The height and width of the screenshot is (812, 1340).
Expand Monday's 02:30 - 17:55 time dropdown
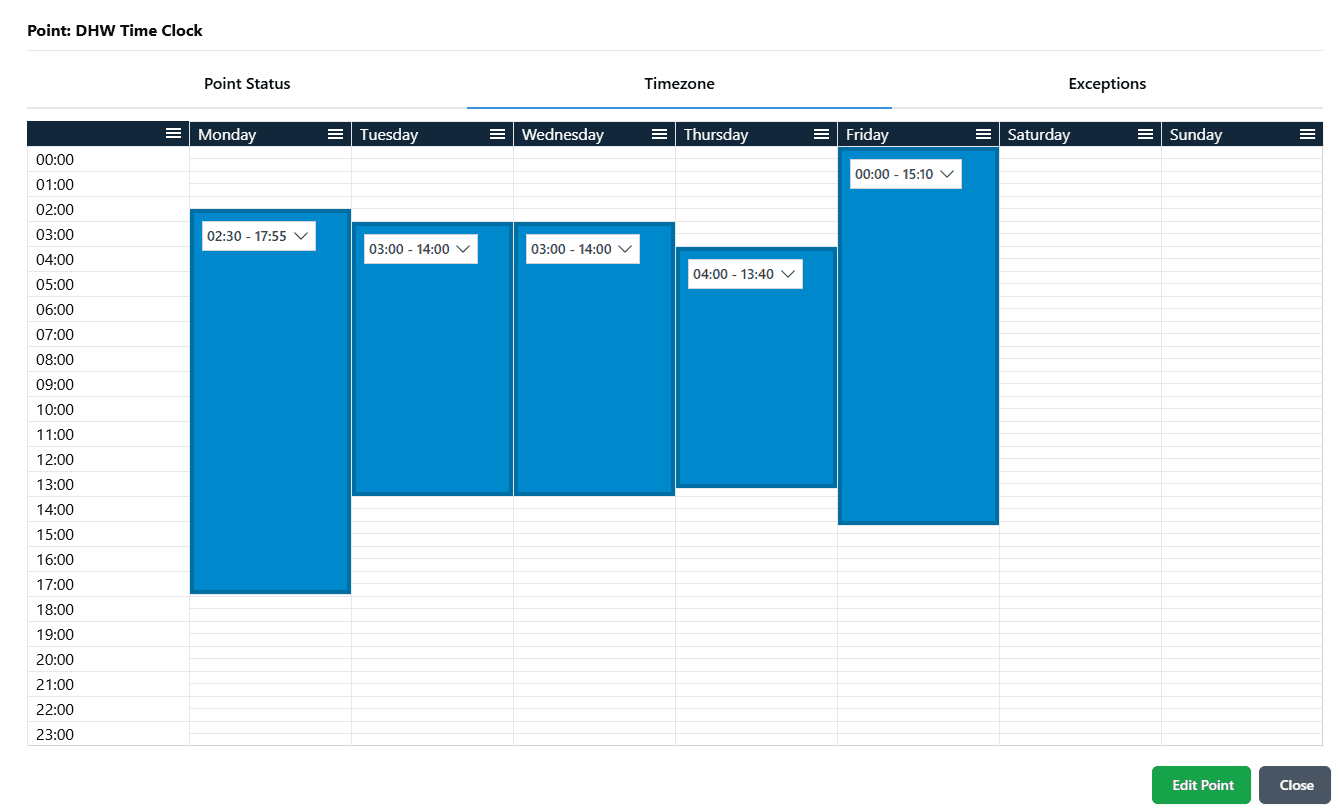(x=258, y=236)
